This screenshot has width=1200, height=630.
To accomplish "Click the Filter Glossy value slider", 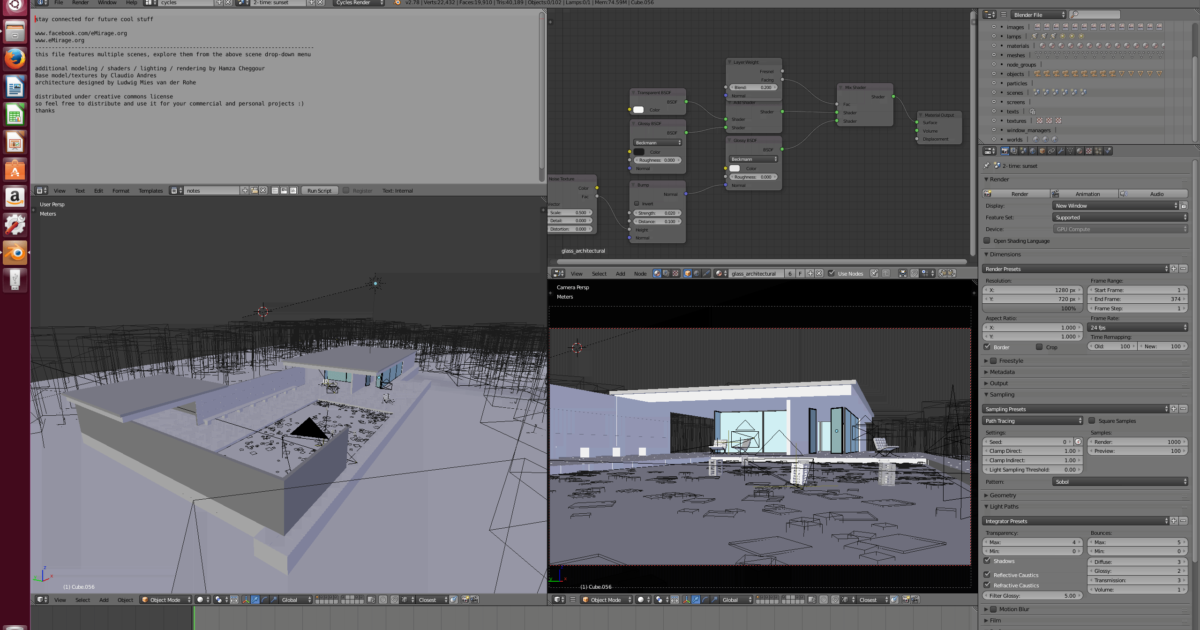I will [1033, 595].
